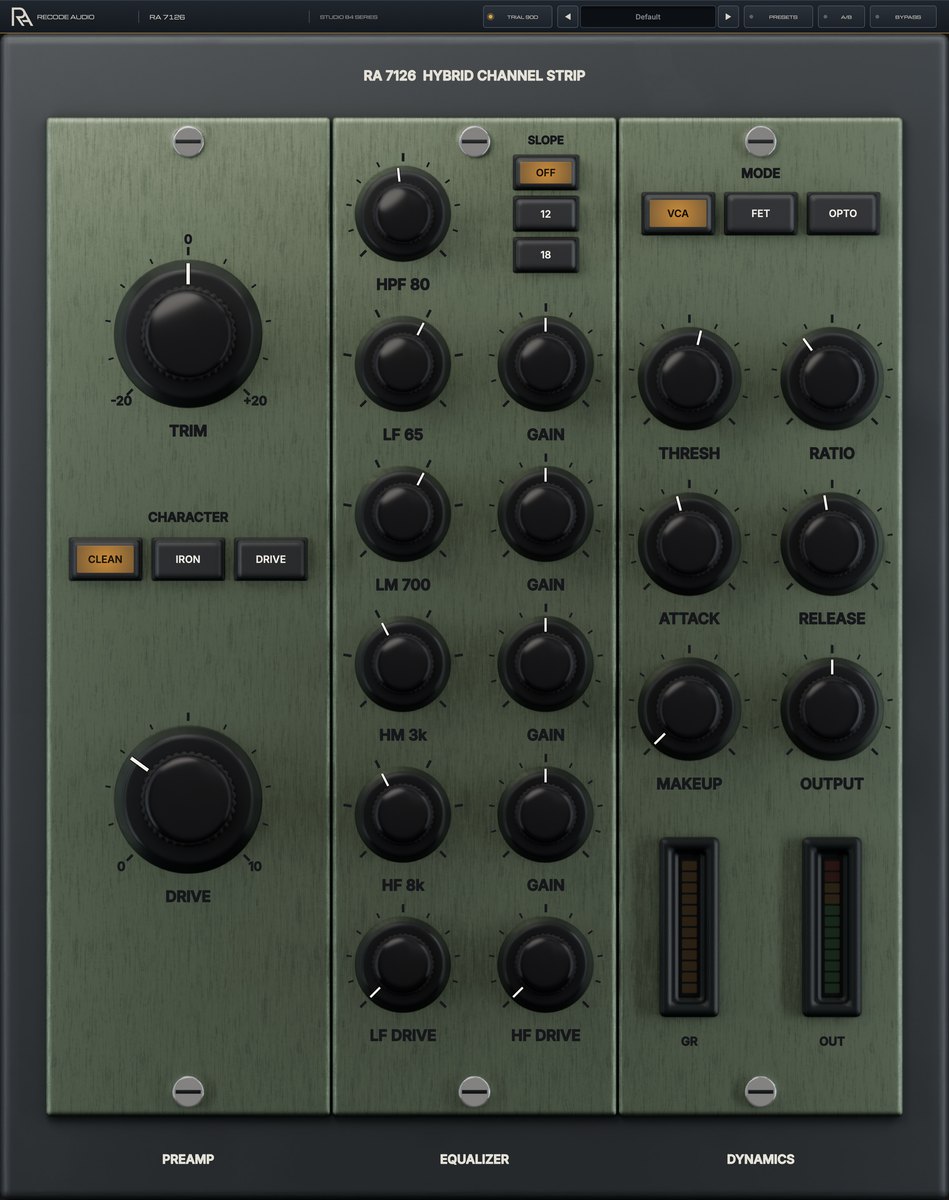
Task: Load the previous preset with left arrow
Action: click(x=567, y=17)
